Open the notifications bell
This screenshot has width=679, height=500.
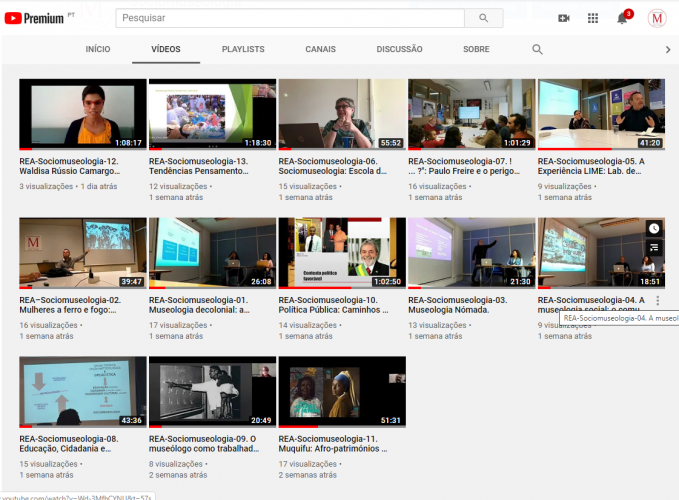click(x=622, y=18)
